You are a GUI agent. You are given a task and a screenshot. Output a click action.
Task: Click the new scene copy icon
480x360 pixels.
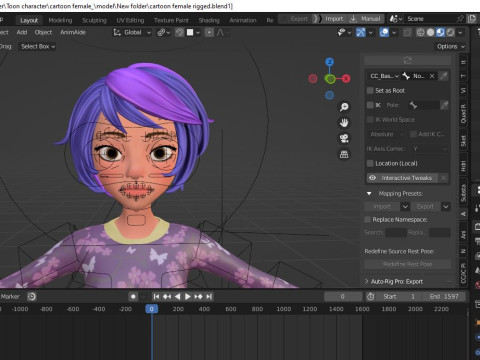(x=472, y=19)
